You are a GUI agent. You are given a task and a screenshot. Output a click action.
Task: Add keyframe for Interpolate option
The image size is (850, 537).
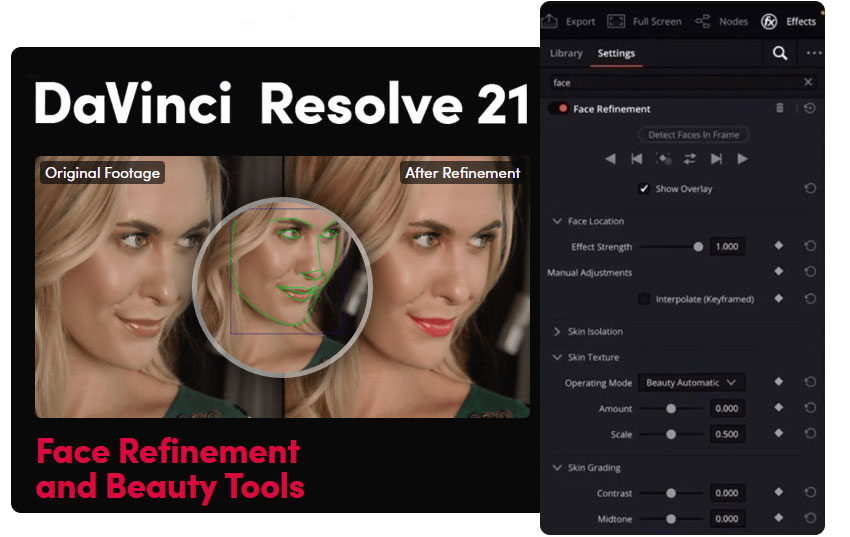(778, 298)
